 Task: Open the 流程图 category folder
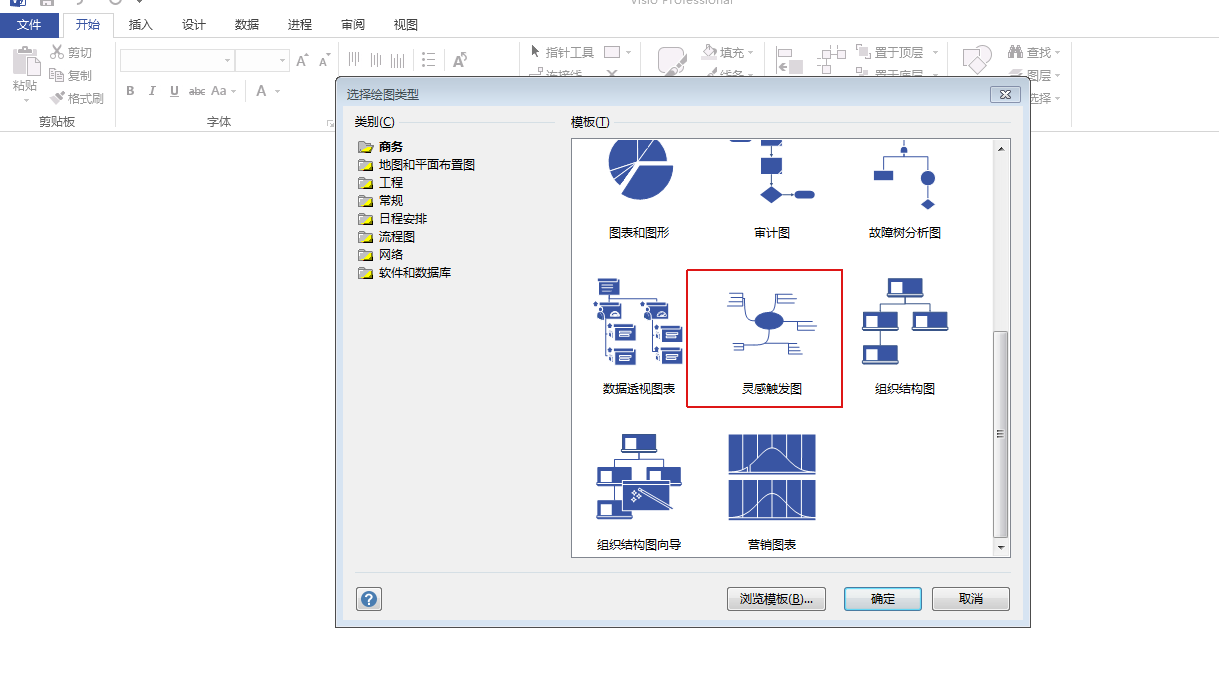click(386, 237)
